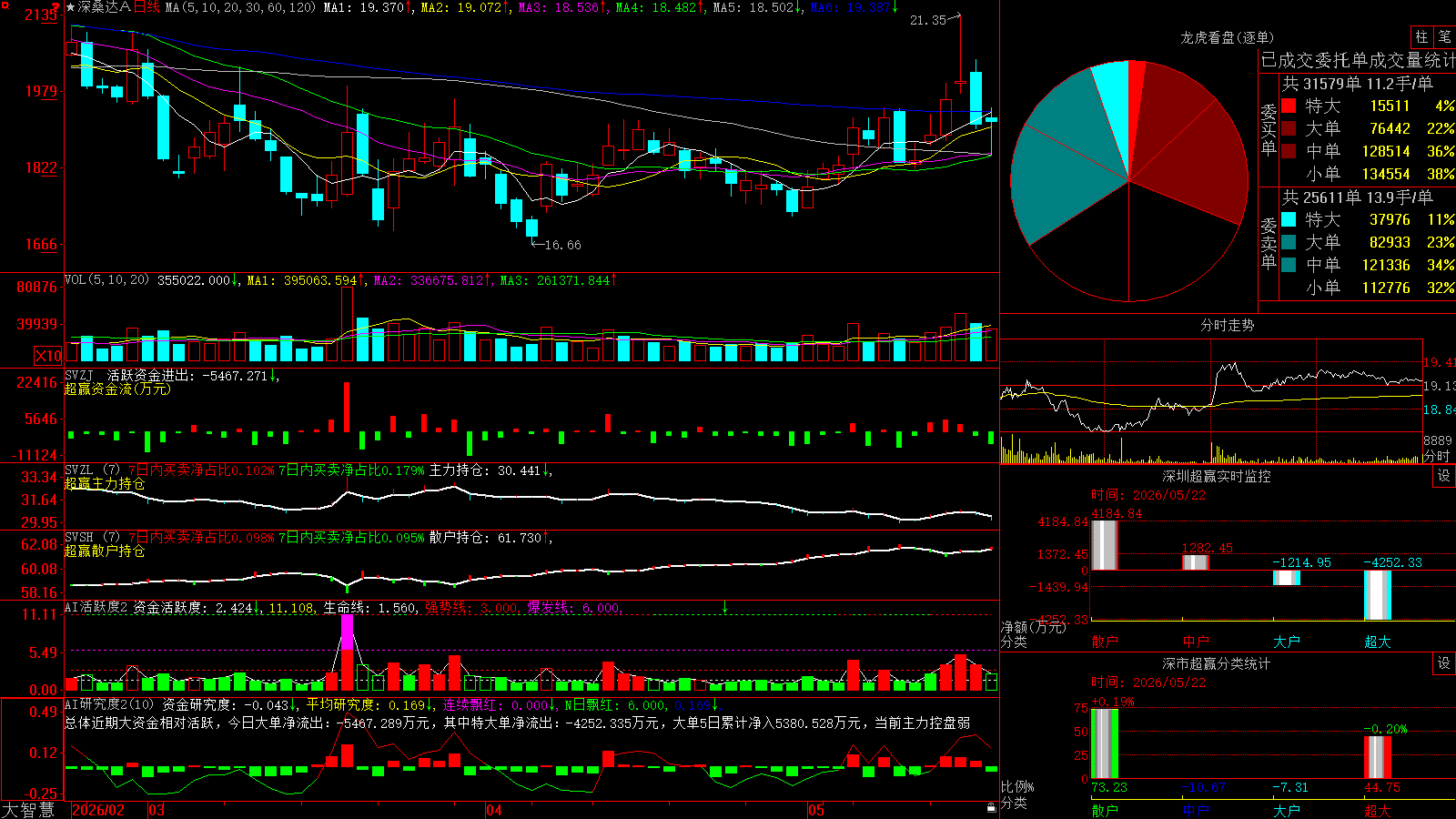Click the 05 month marker on the time axis
The image size is (1456, 819).
click(x=816, y=810)
